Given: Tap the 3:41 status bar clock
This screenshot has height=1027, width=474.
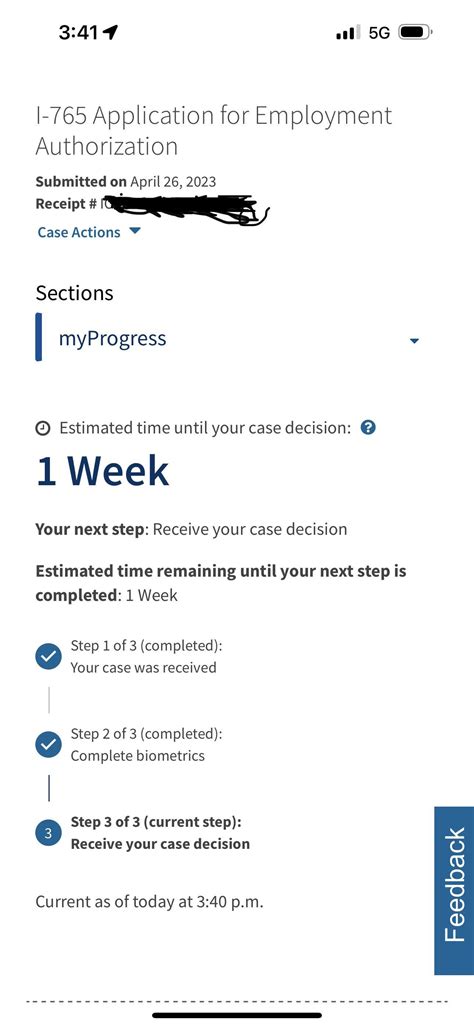Looking at the screenshot, I should (78, 32).
